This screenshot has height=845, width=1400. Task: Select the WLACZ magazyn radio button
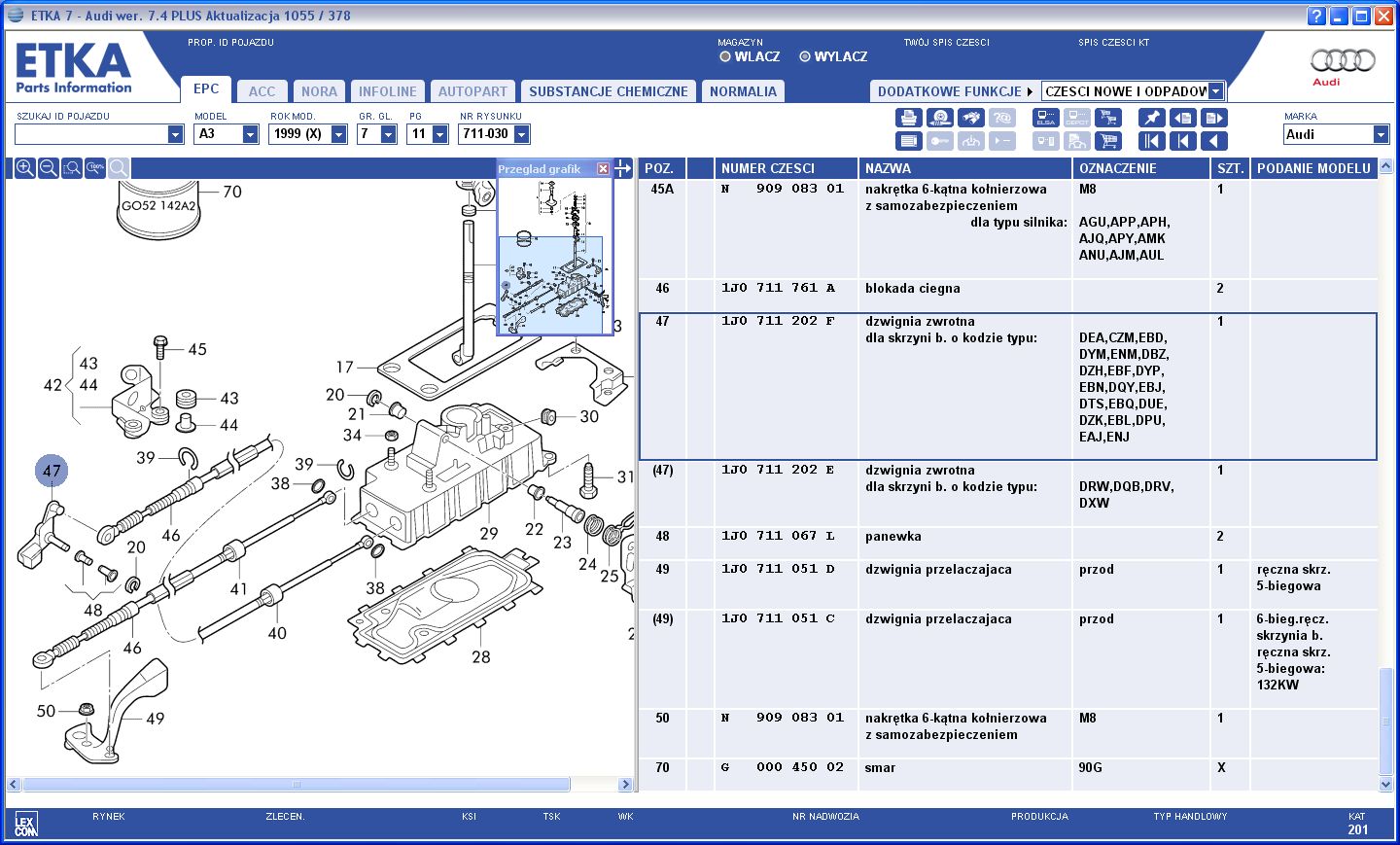coord(724,56)
